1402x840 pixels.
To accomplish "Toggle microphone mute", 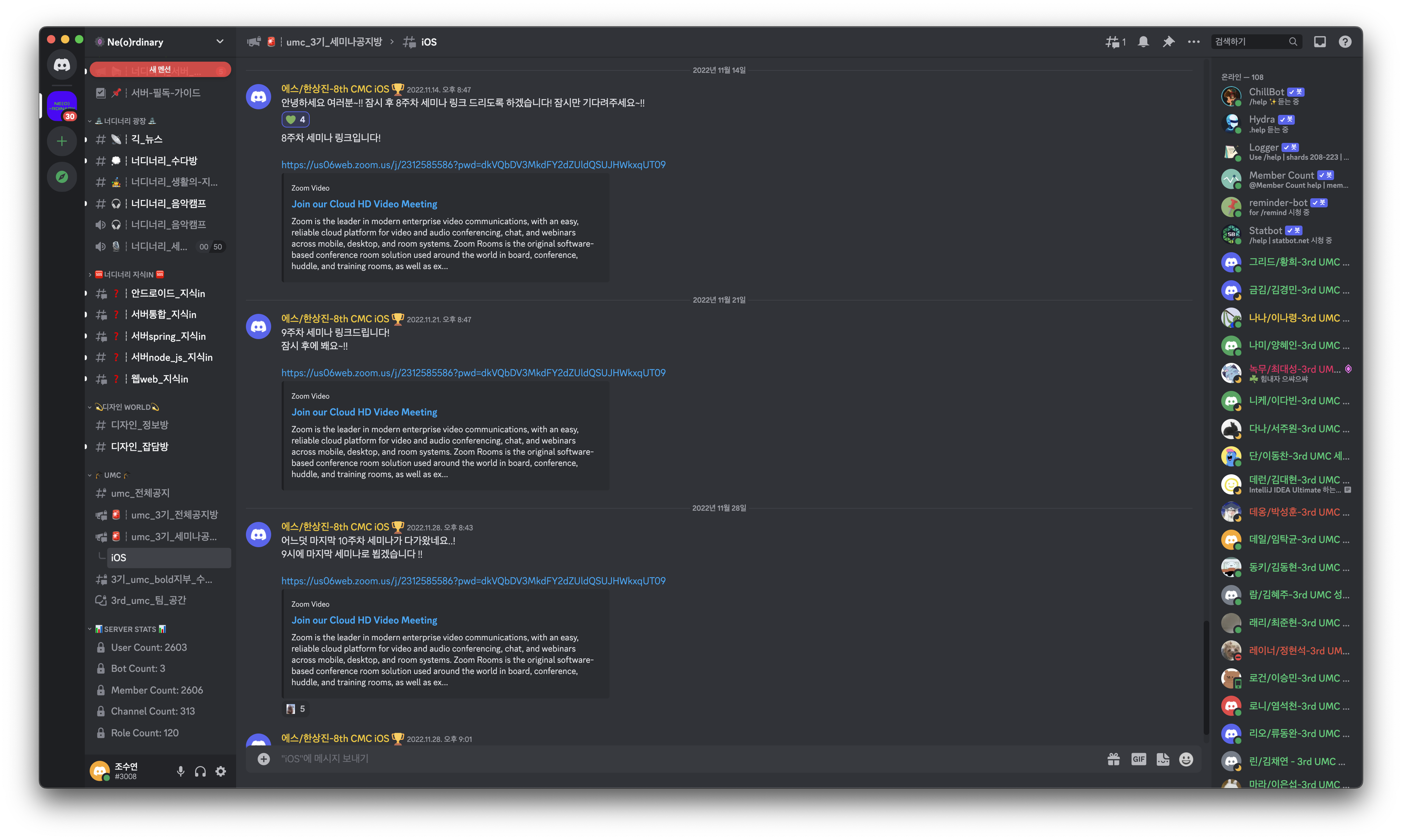I will pyautogui.click(x=180, y=771).
